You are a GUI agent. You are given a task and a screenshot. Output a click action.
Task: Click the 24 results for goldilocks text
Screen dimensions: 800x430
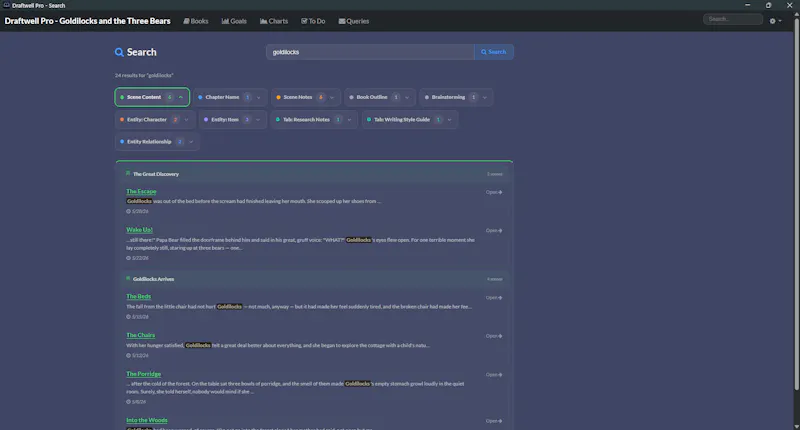click(x=144, y=75)
